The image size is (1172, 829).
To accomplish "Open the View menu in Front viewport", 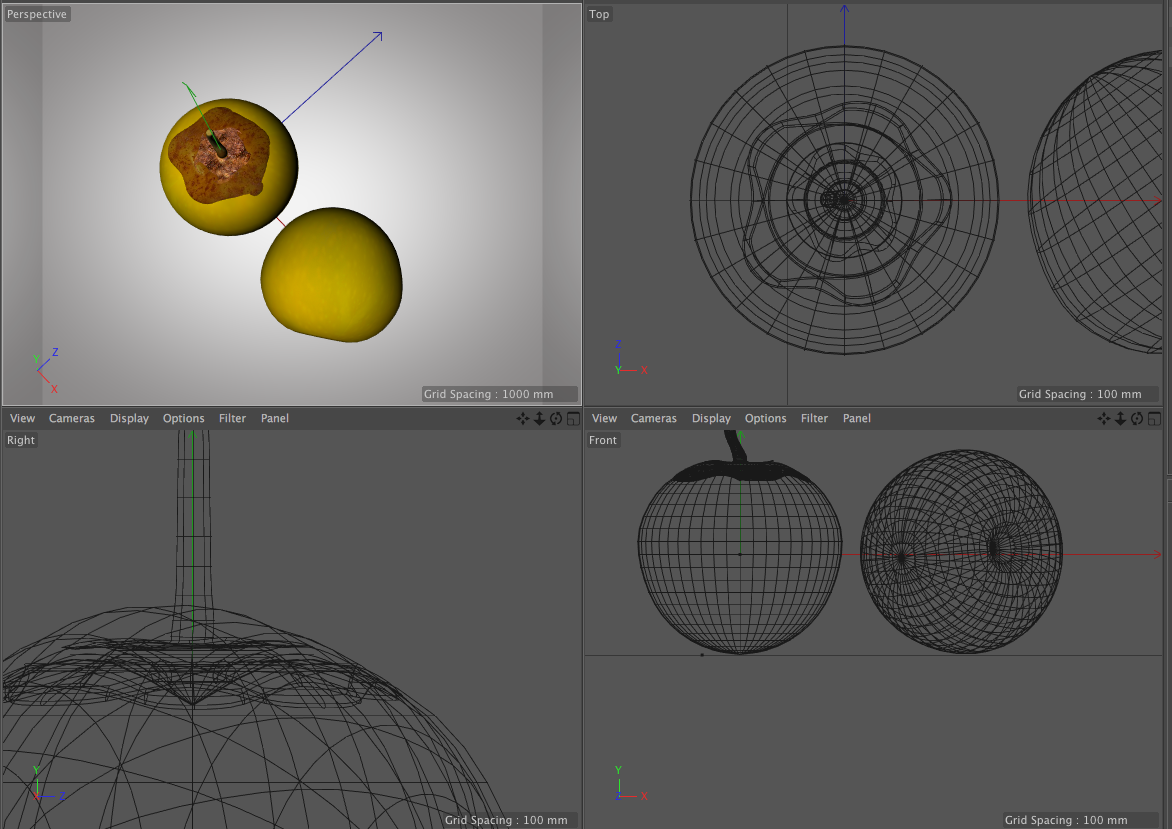I will coord(604,419).
